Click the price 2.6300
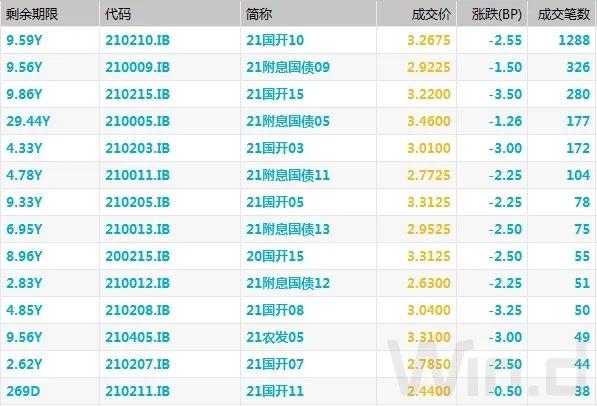Viewport: 597px width, 406px height. coord(429,284)
